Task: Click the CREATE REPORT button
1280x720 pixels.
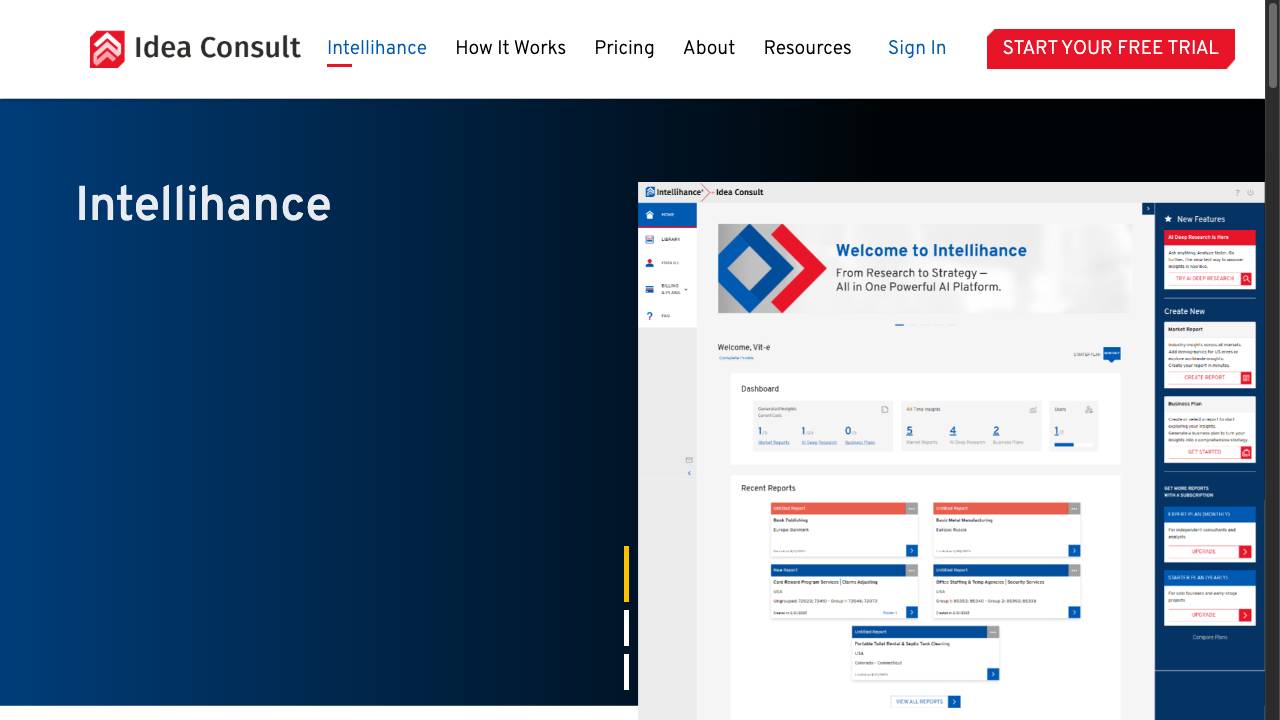Action: pos(1204,378)
